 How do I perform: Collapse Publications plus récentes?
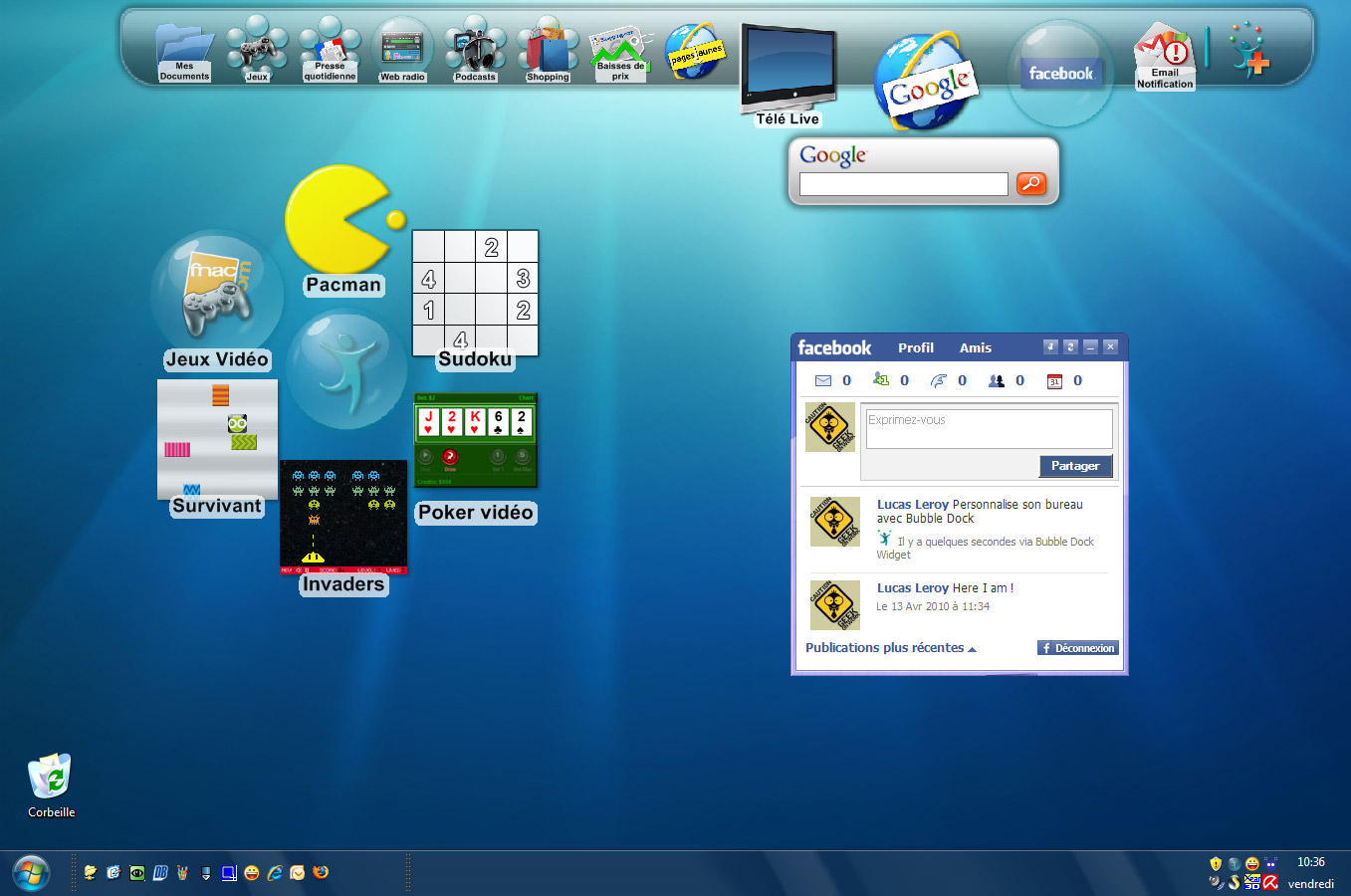click(x=891, y=648)
